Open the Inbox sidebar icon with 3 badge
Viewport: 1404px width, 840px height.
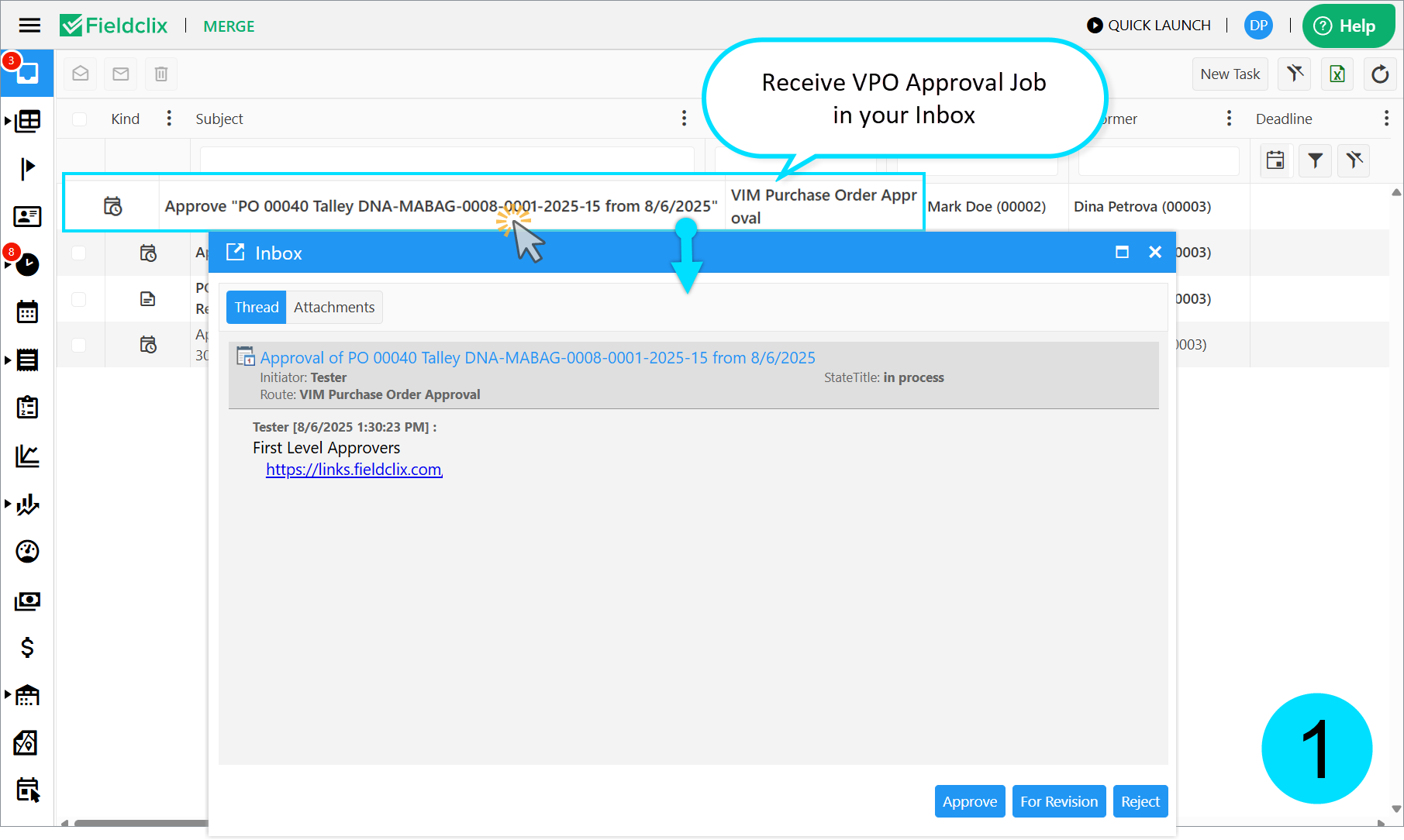[x=27, y=73]
